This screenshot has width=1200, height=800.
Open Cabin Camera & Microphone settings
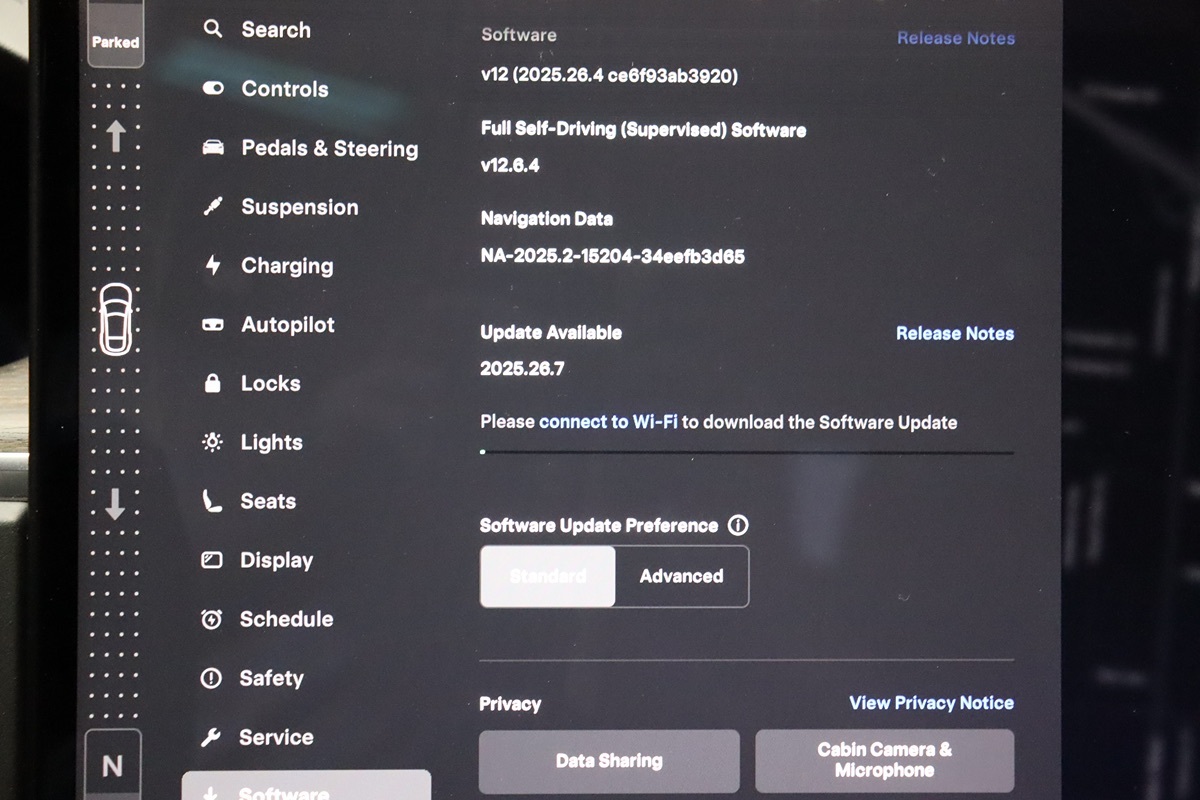(x=884, y=760)
